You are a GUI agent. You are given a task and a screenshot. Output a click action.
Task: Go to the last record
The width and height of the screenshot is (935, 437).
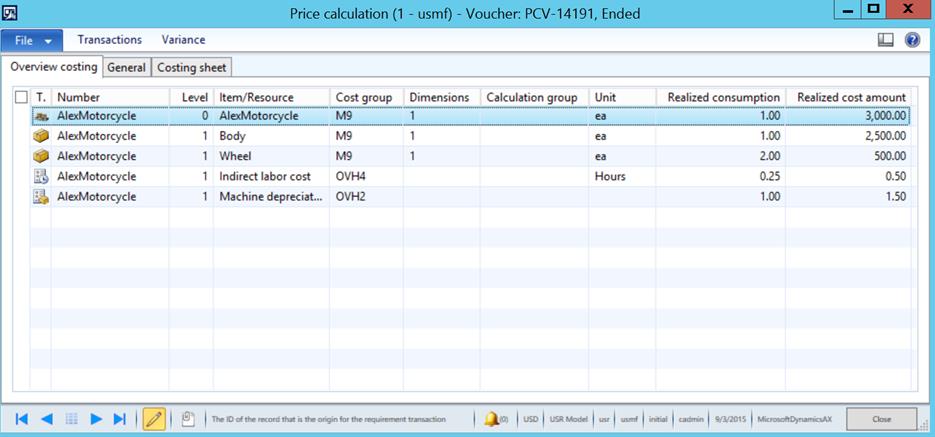coord(120,419)
